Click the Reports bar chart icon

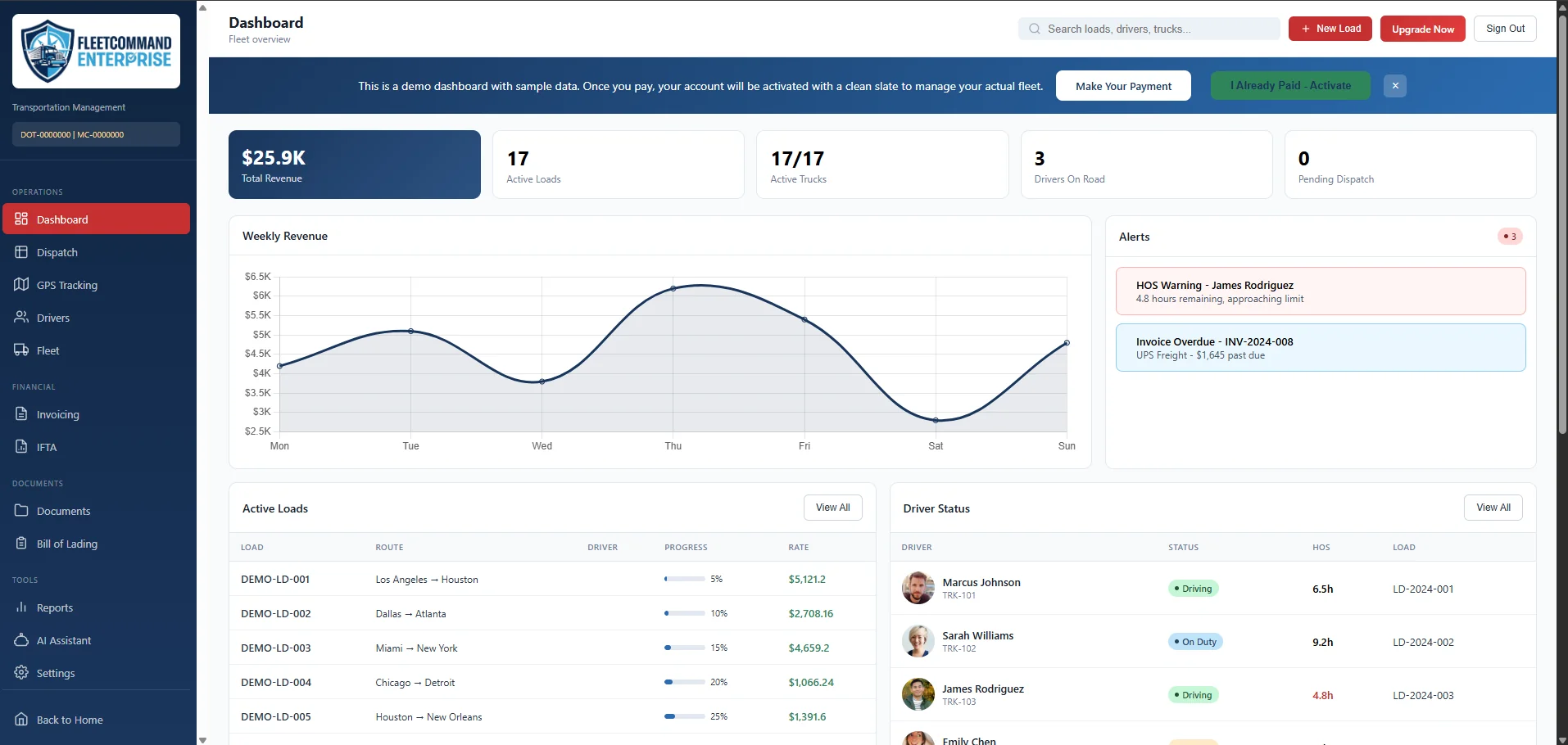coord(21,607)
